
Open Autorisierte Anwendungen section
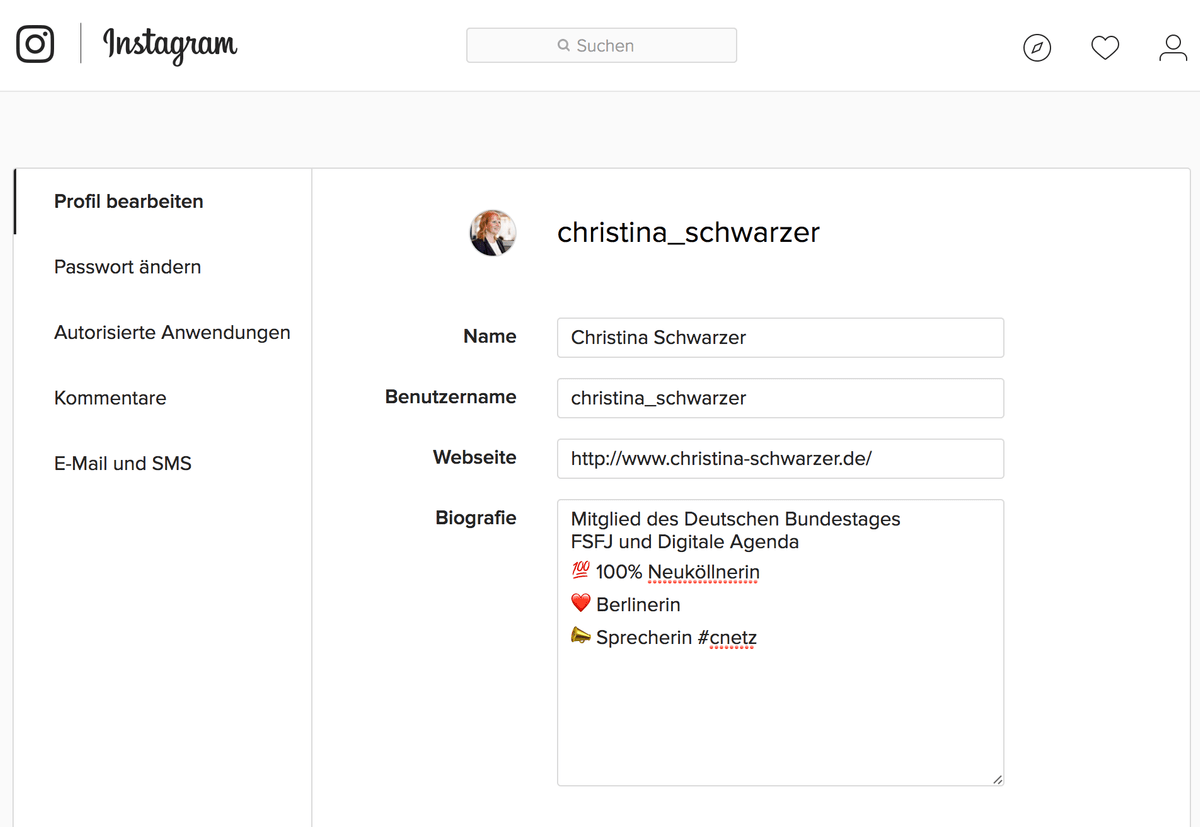point(172,332)
